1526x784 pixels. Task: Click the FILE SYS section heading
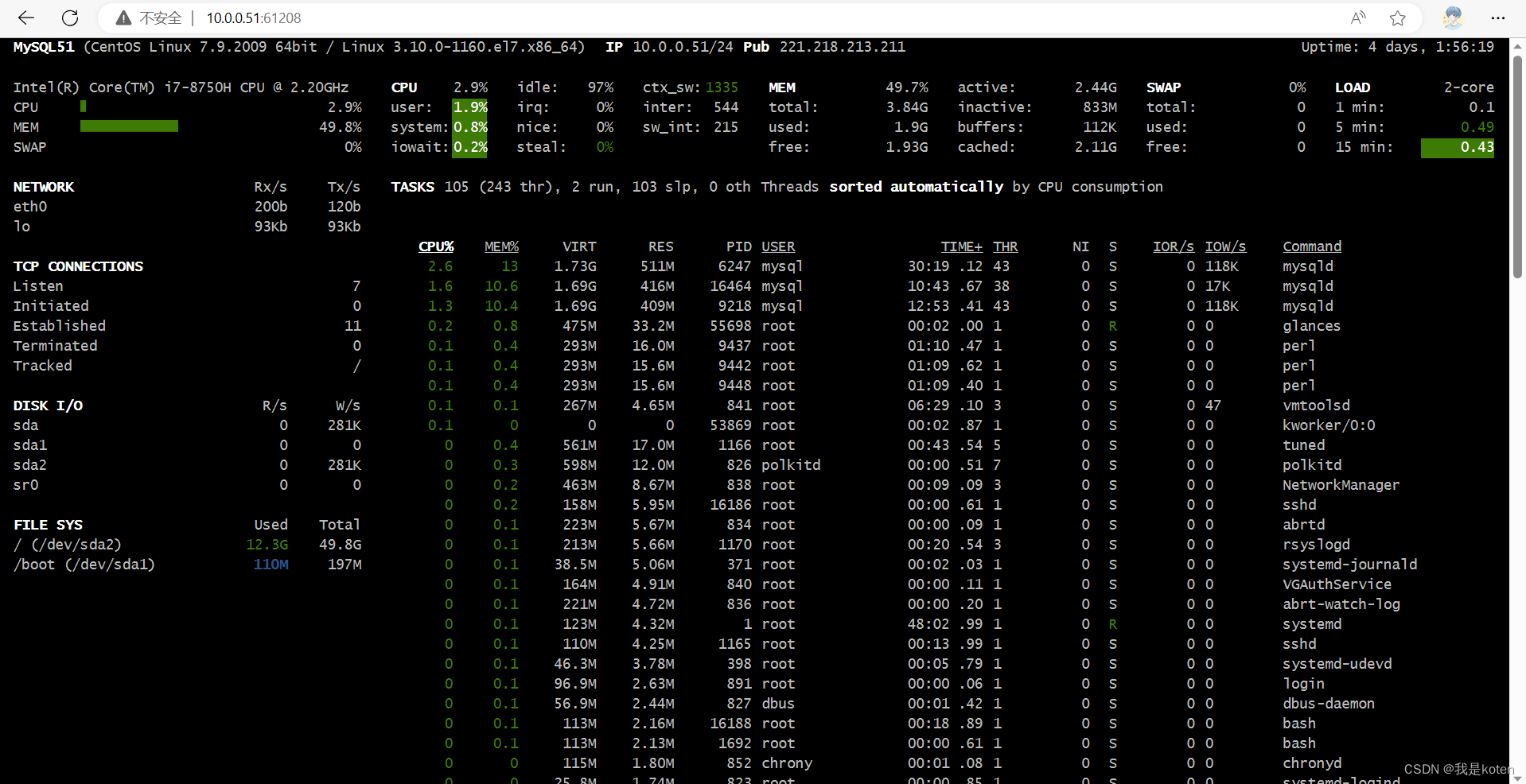pos(48,525)
